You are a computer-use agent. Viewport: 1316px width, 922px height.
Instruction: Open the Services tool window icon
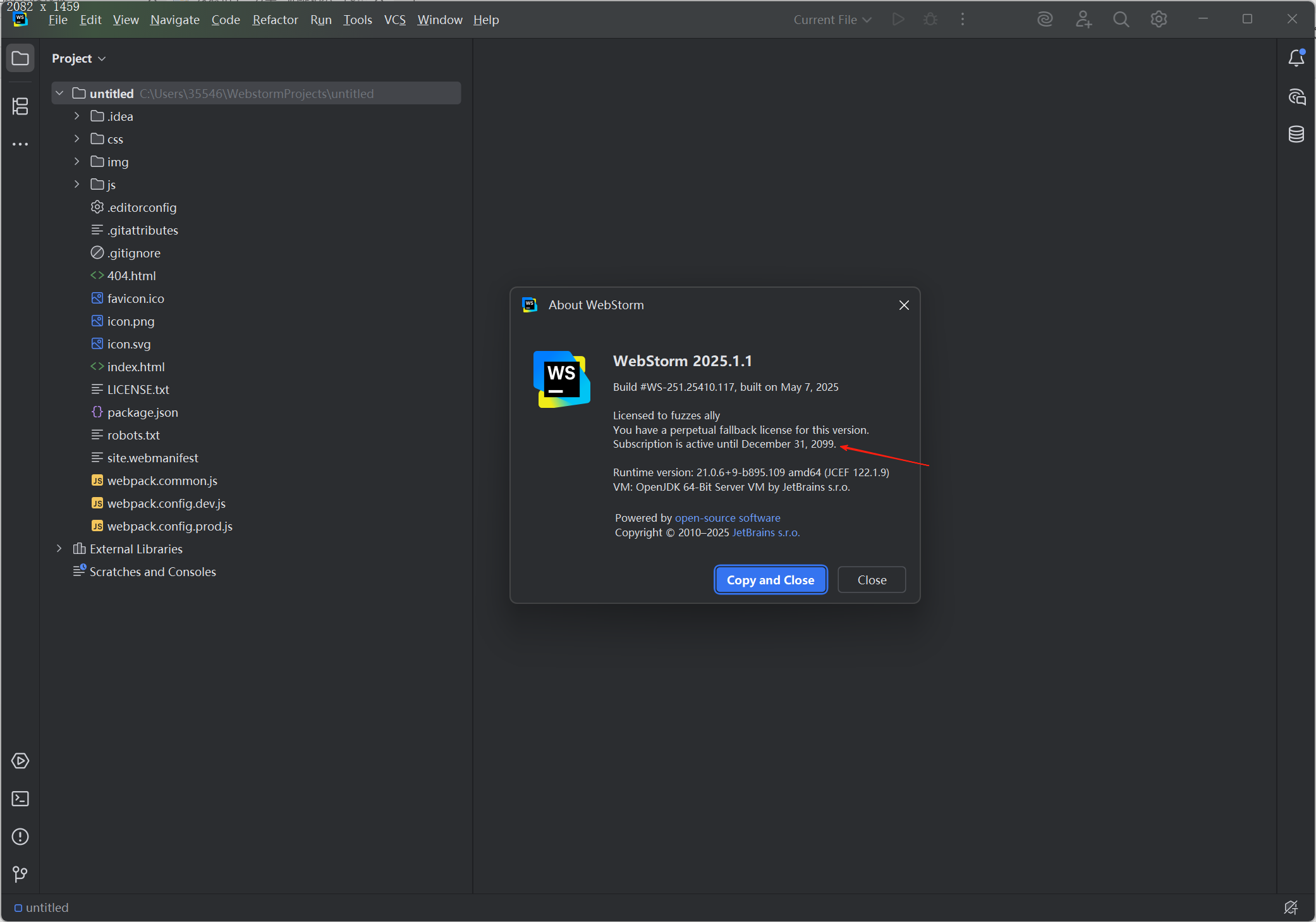pyautogui.click(x=20, y=761)
